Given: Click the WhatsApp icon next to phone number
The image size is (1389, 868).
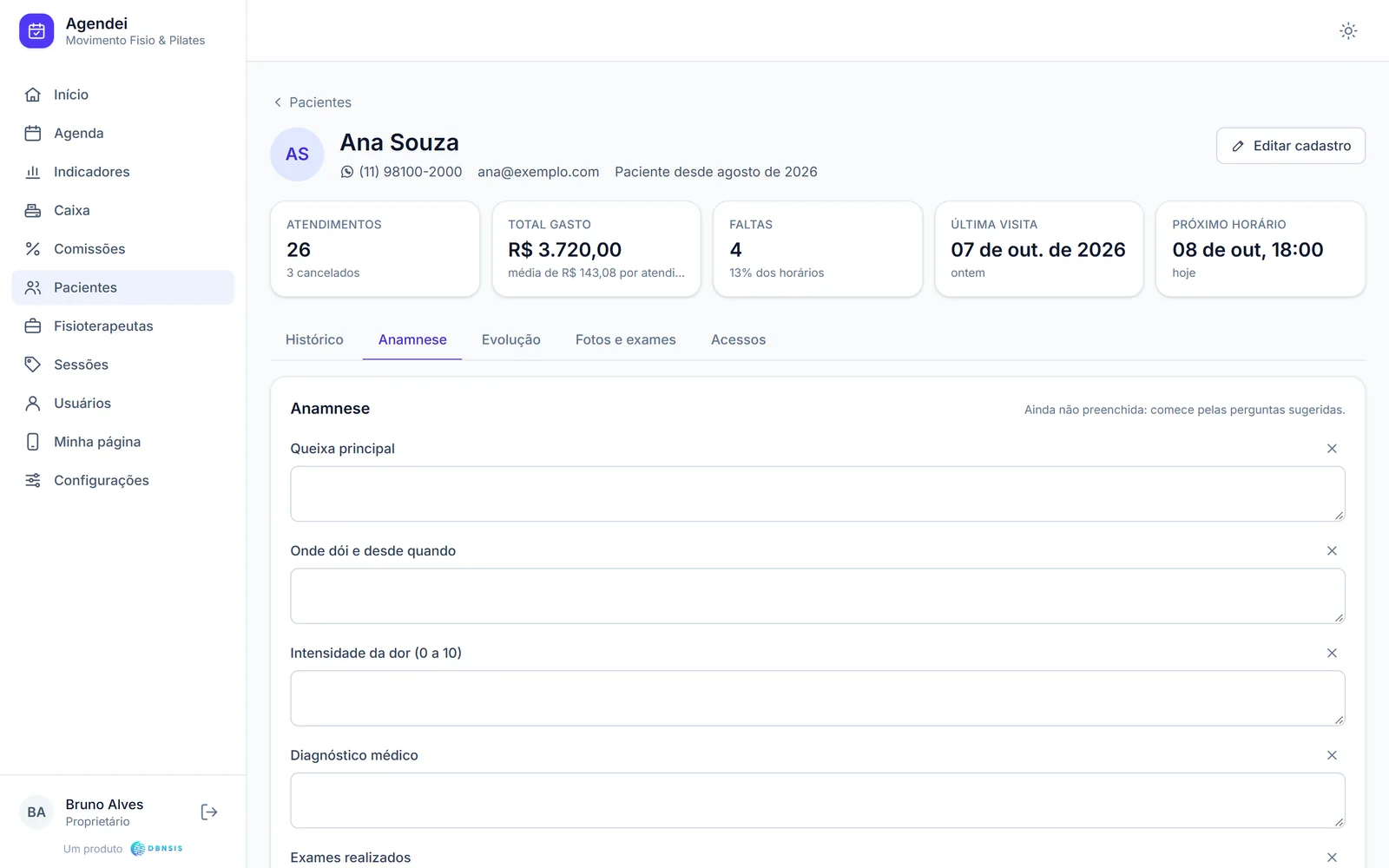Looking at the screenshot, I should [347, 172].
